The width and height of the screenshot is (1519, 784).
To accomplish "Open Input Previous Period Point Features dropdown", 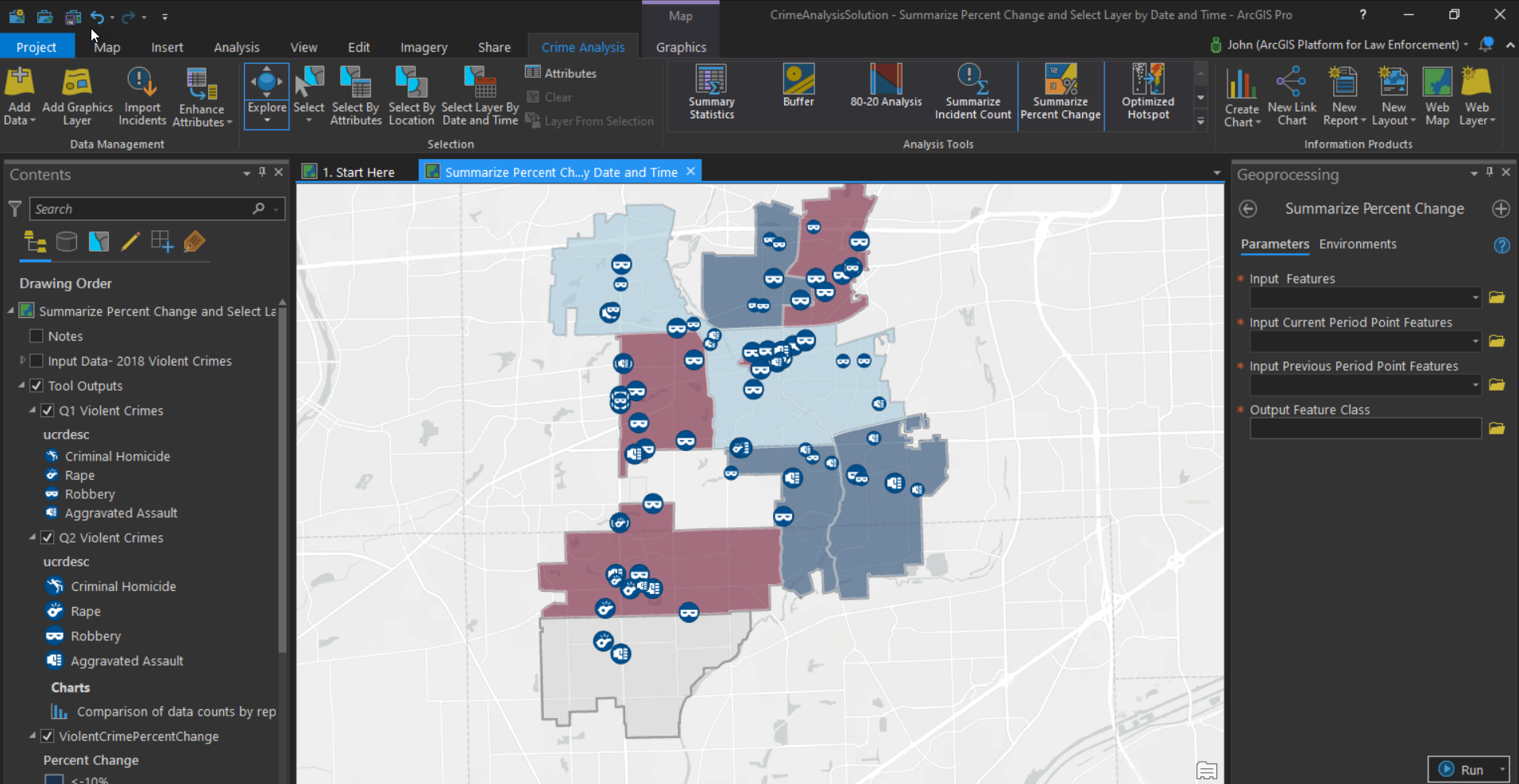I will click(1475, 385).
